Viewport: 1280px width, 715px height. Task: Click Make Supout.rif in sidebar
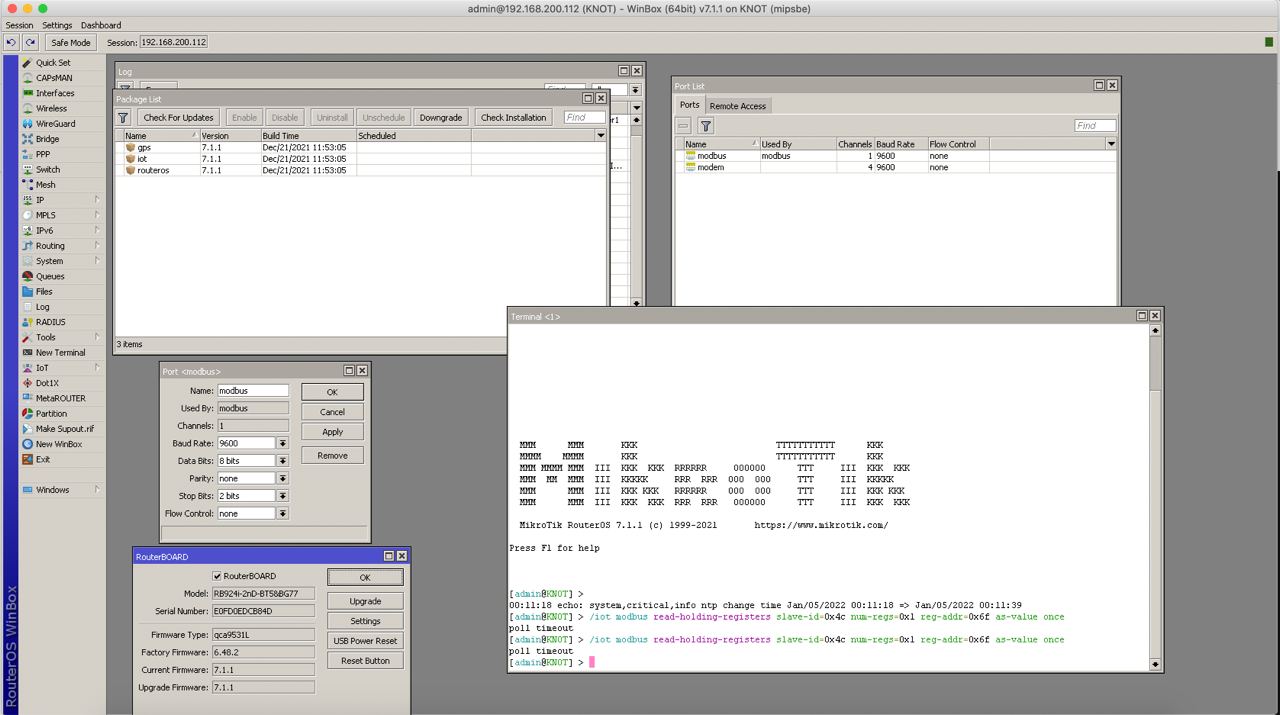tap(64, 429)
